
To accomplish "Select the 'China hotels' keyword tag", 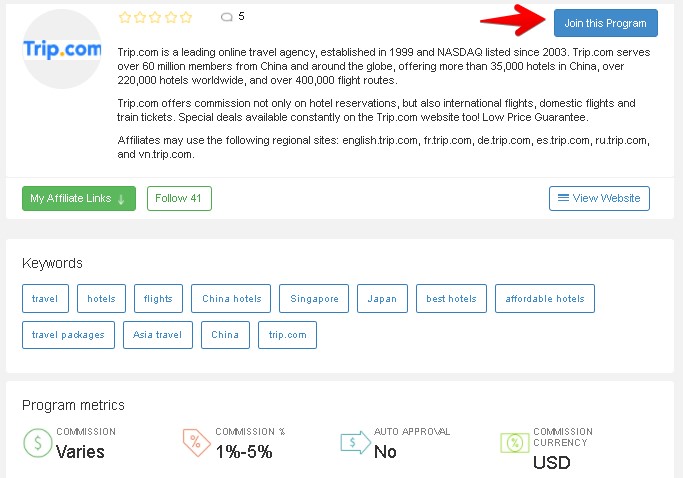I will (231, 298).
